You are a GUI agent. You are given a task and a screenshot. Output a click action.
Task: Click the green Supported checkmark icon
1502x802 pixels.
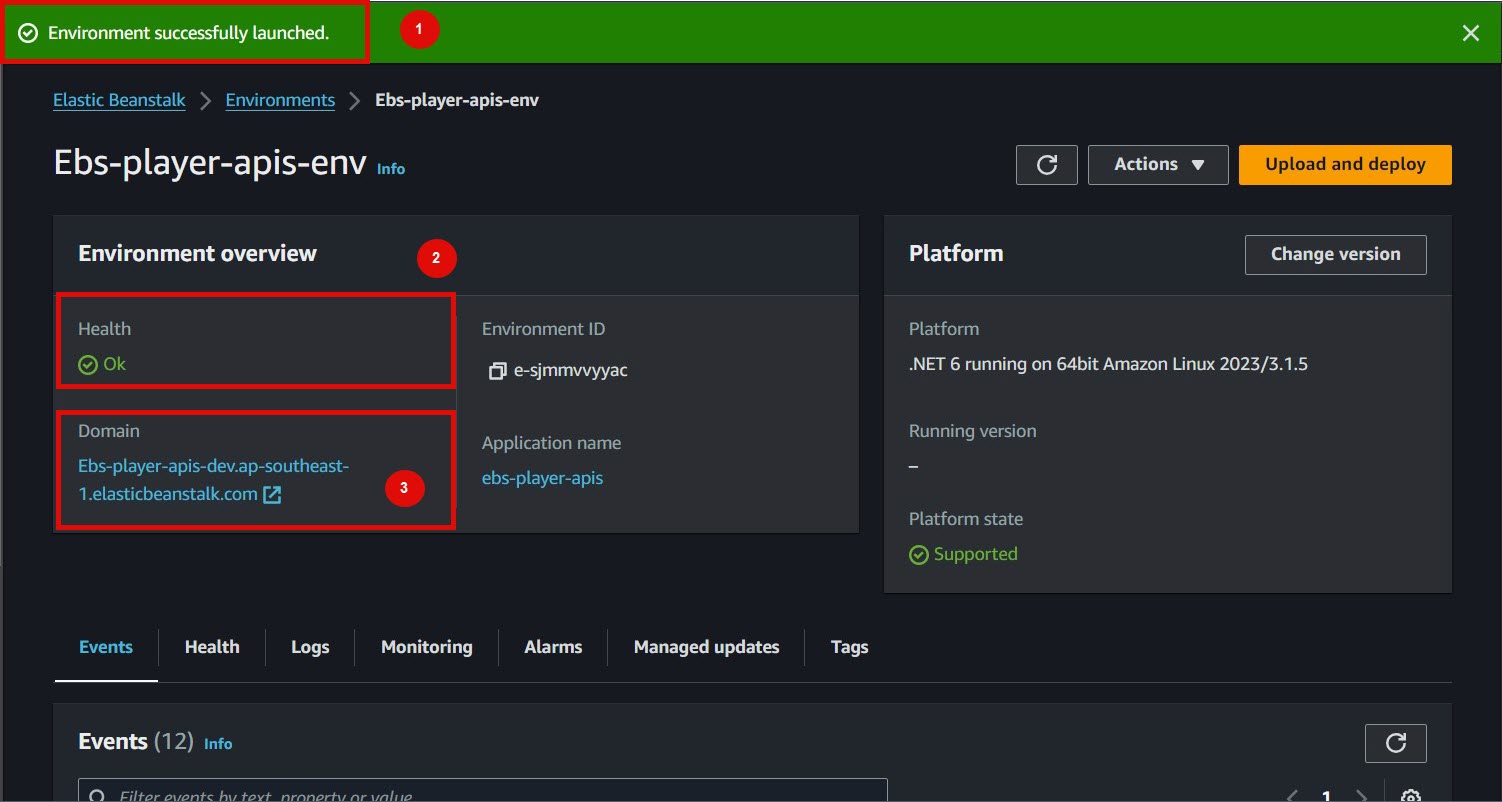918,554
